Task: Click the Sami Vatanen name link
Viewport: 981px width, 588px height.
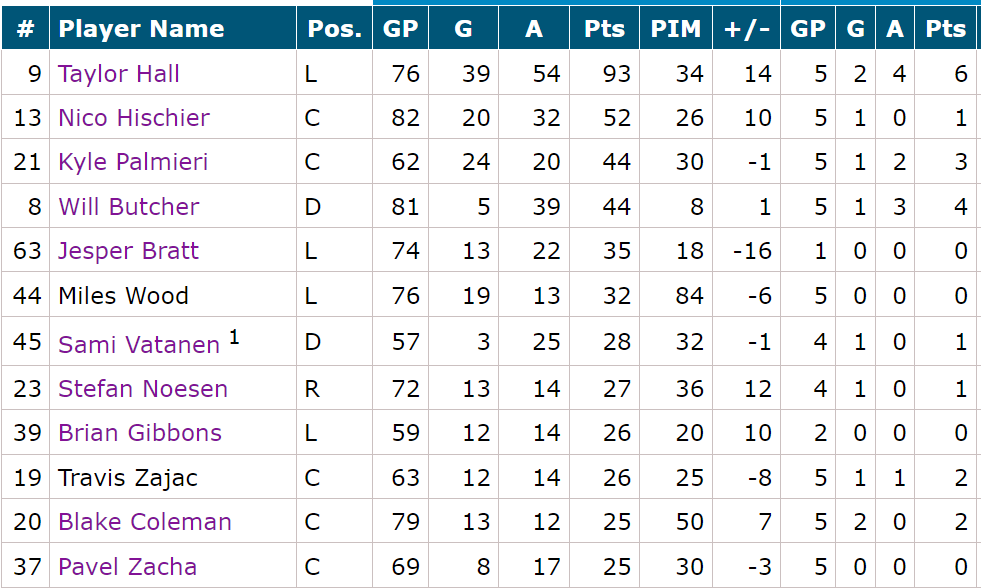Action: [x=139, y=345]
